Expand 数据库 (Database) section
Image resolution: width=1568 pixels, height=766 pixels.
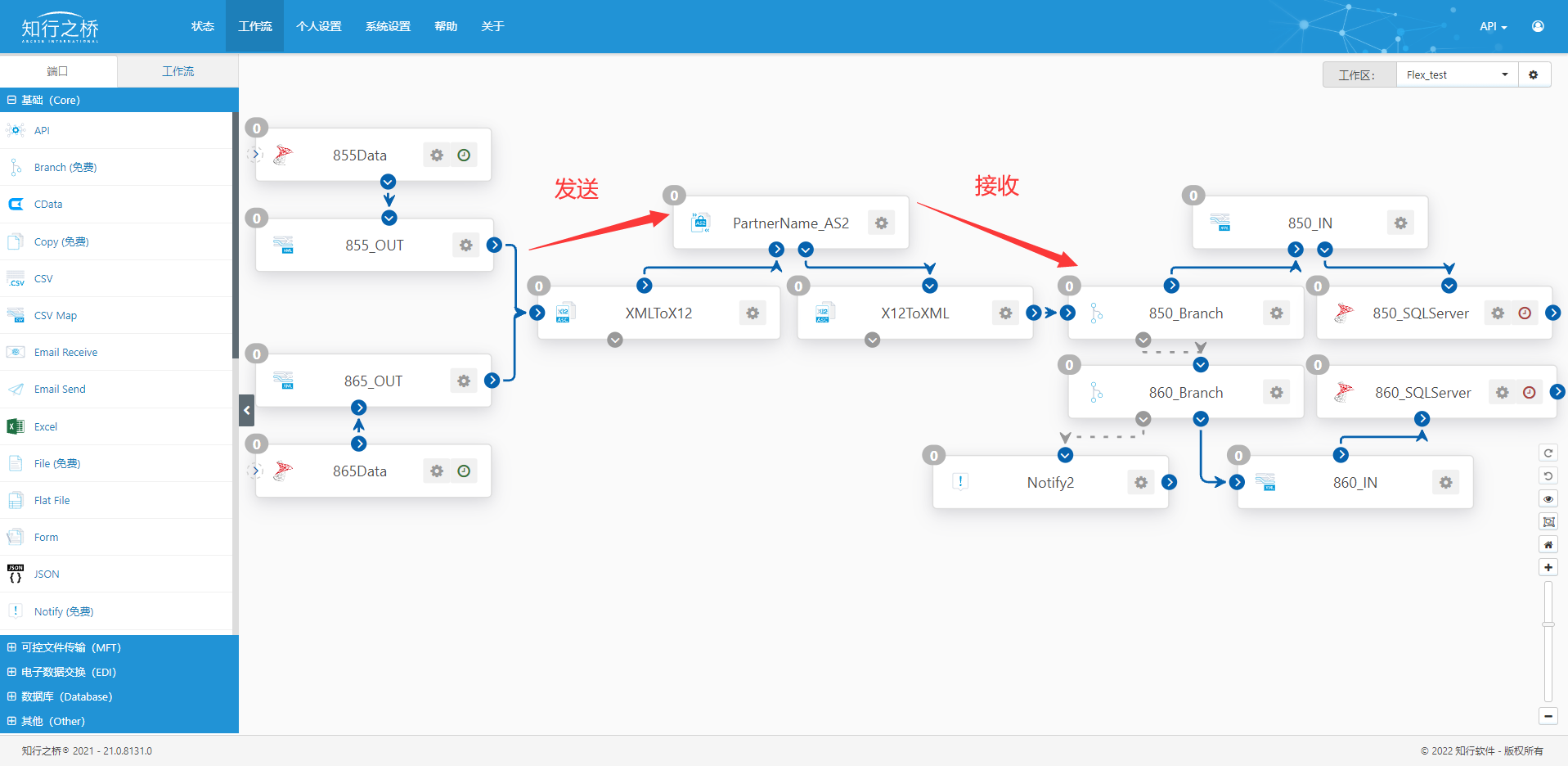[x=119, y=696]
